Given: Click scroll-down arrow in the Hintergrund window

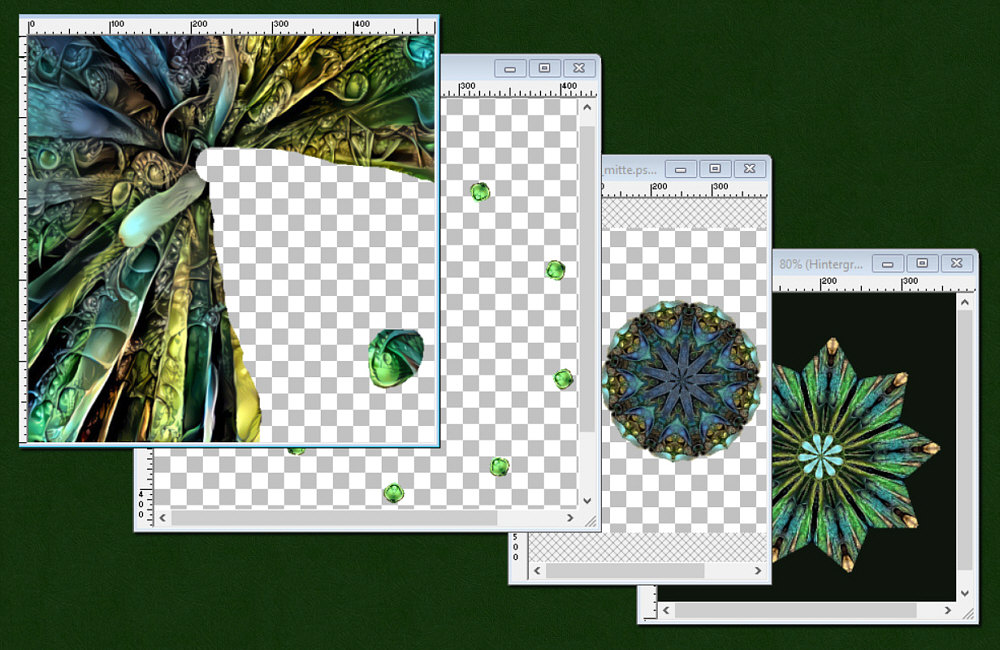Looking at the screenshot, I should click(x=965, y=592).
